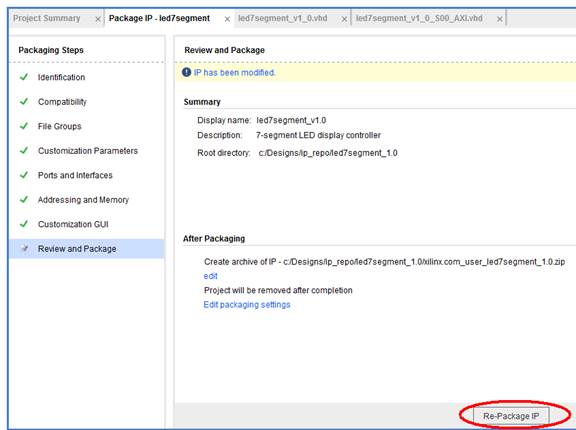The width and height of the screenshot is (576, 430).
Task: Click the edit archive link
Action: click(210, 276)
